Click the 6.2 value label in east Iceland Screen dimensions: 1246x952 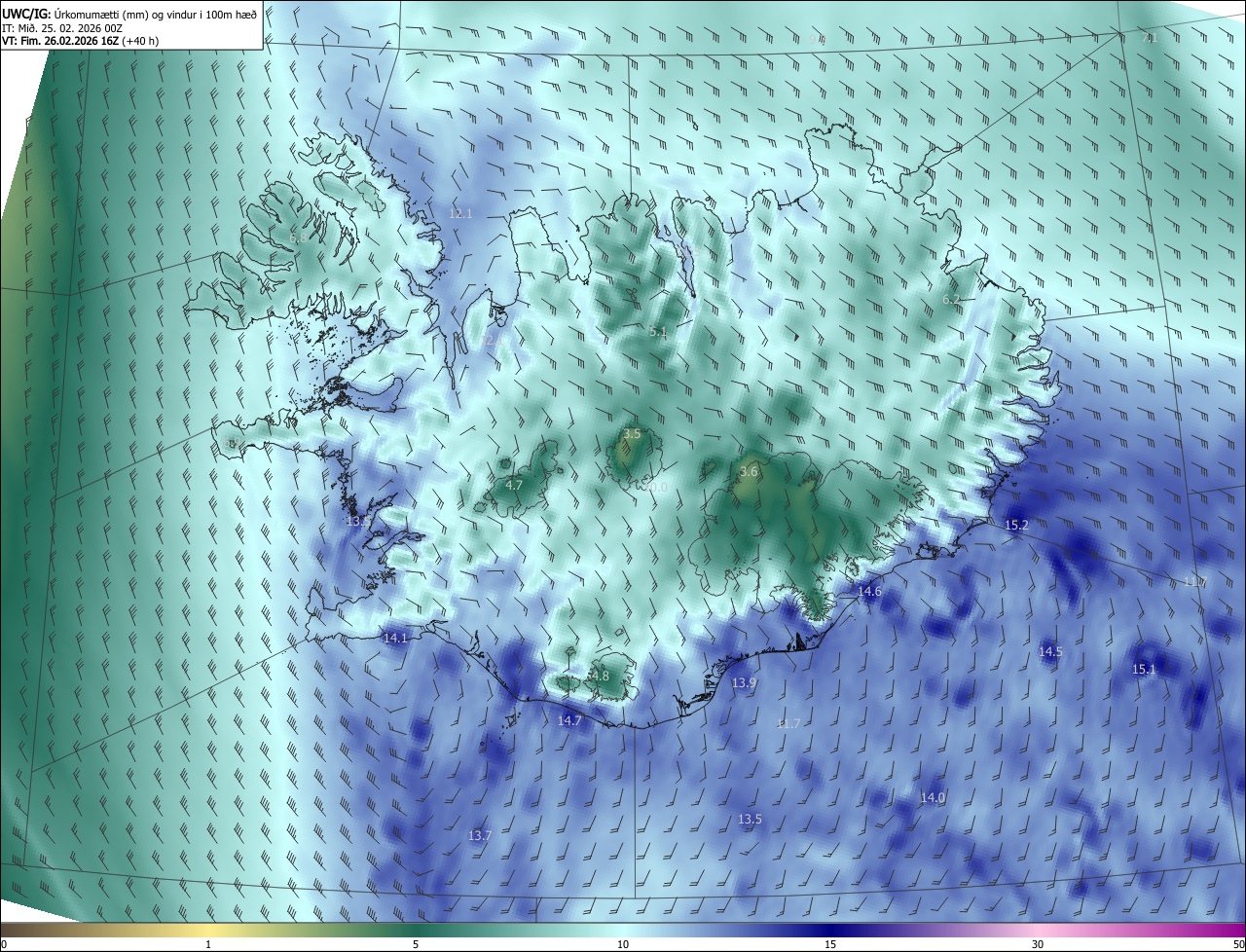tap(951, 299)
